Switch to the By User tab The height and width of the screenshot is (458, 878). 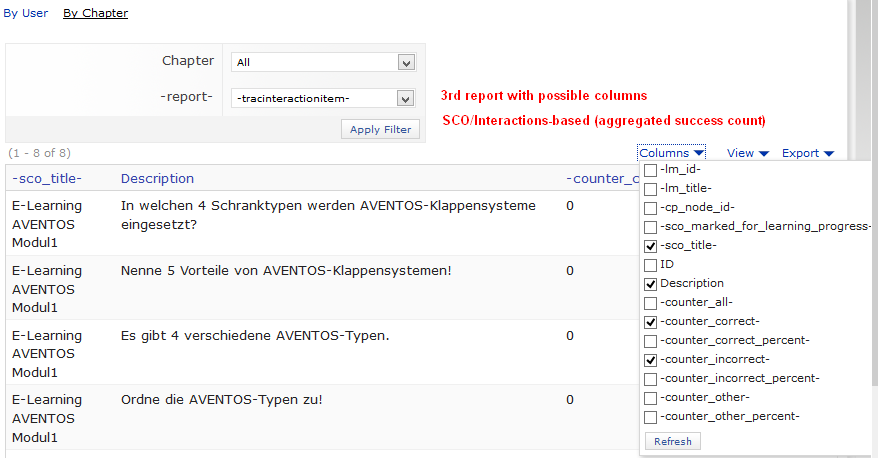click(24, 13)
